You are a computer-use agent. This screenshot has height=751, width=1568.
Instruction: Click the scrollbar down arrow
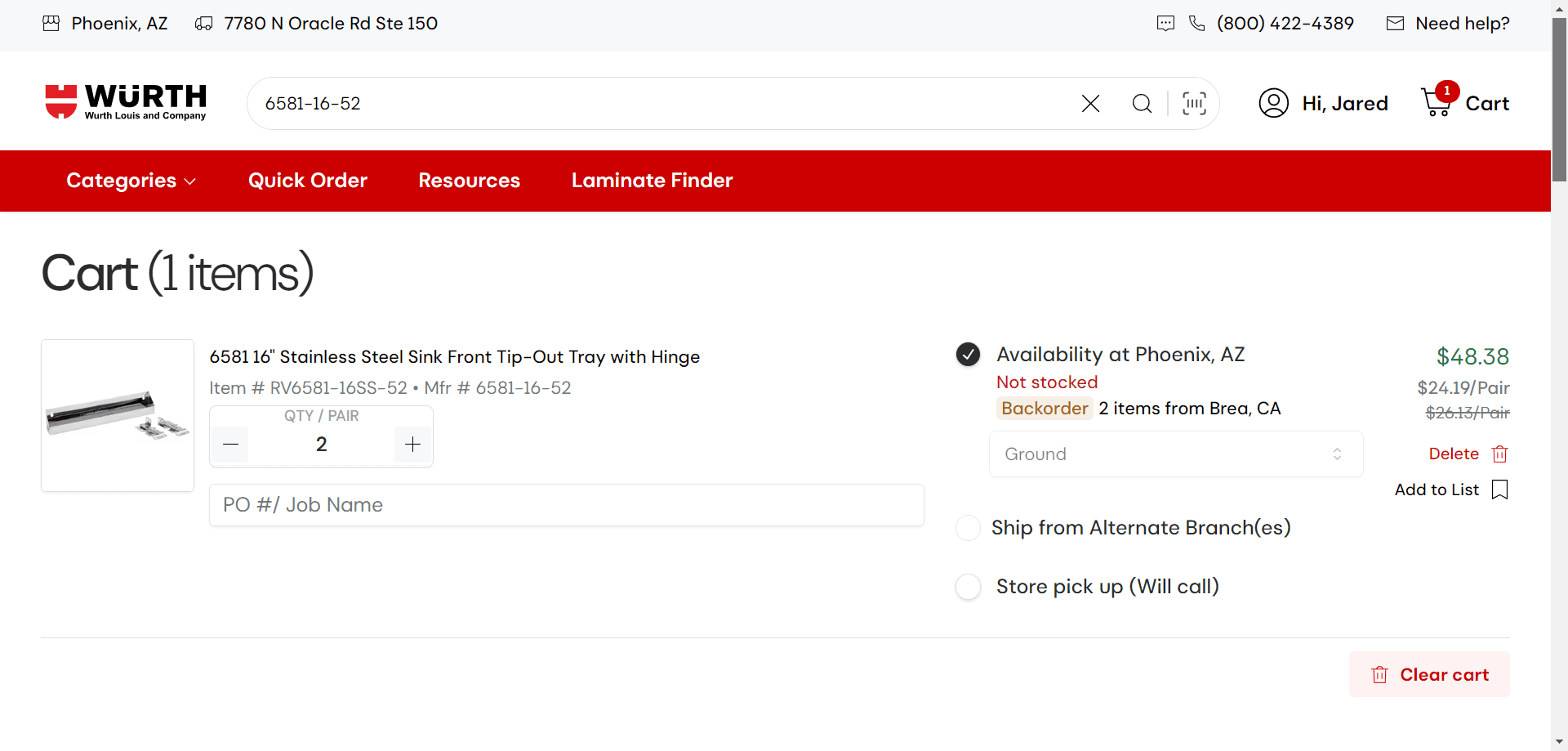(x=1559, y=742)
